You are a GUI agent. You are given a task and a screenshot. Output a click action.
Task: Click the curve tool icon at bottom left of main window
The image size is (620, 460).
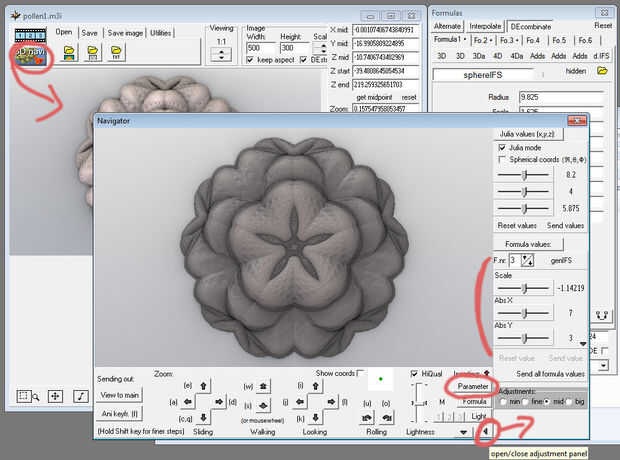click(81, 396)
